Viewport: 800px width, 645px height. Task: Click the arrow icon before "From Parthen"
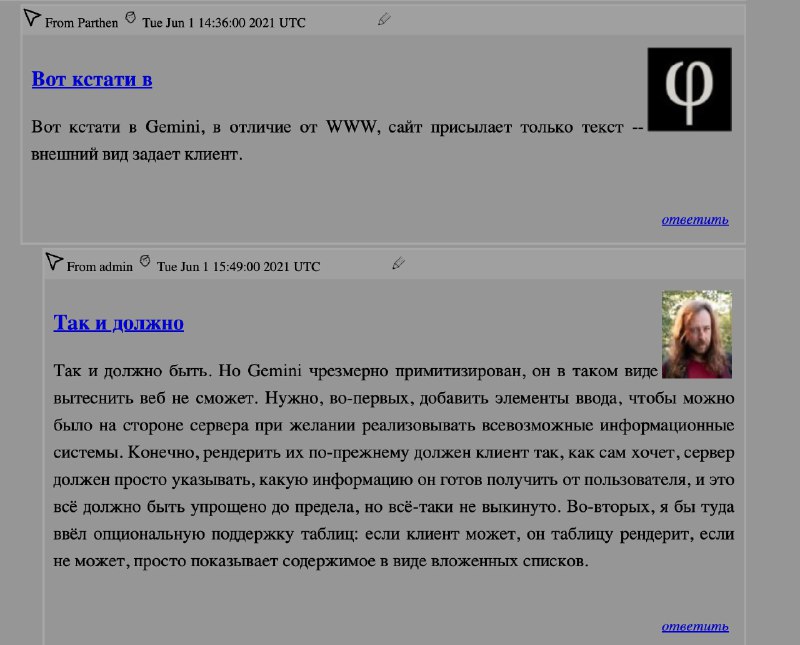(x=32, y=17)
